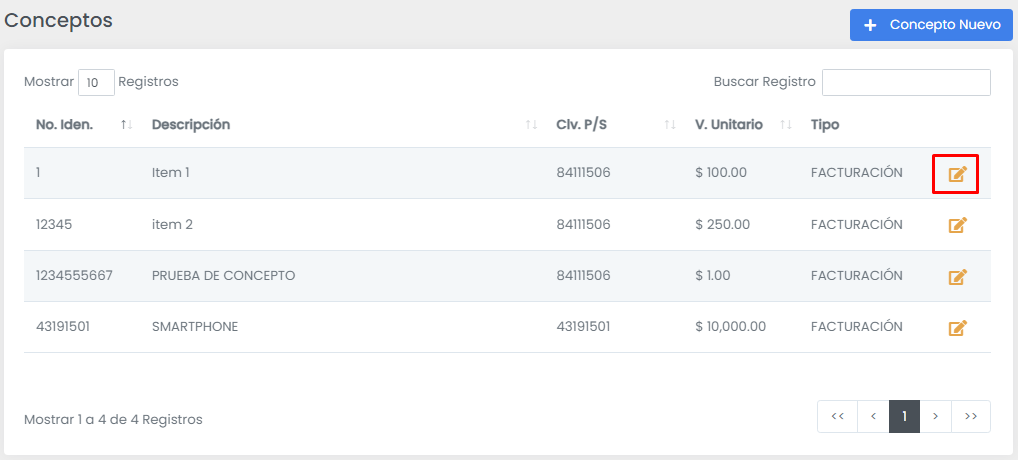Click the Tipo column header
The height and width of the screenshot is (460, 1018).
825,125
